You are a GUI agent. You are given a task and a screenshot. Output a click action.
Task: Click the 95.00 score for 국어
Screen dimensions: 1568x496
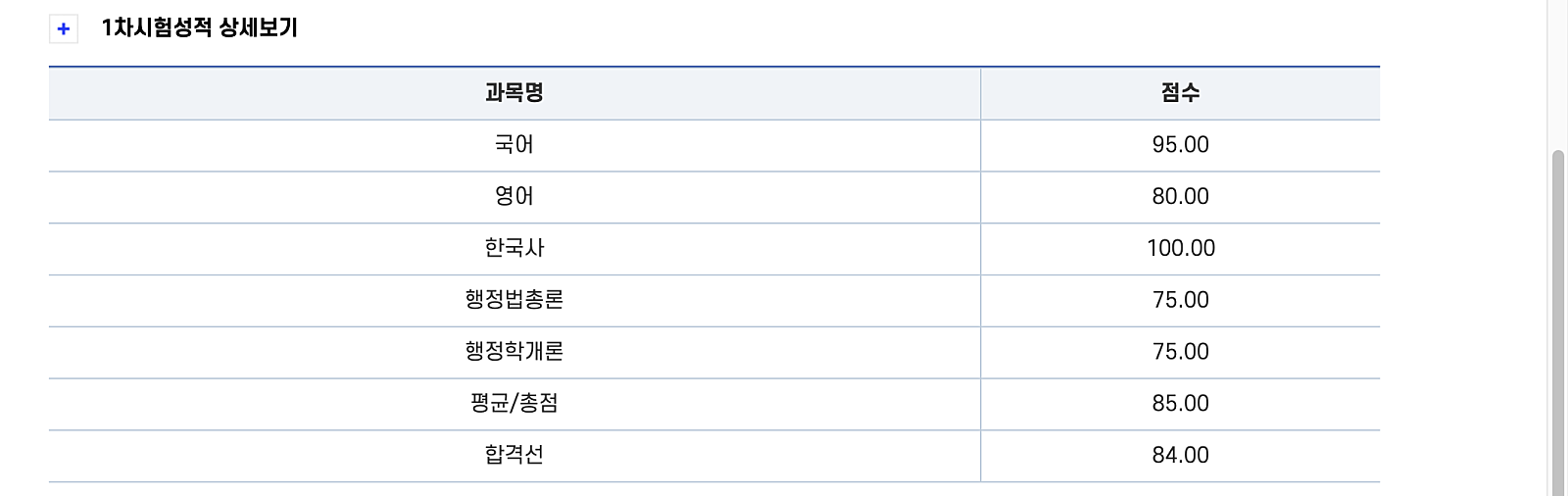click(x=1180, y=145)
